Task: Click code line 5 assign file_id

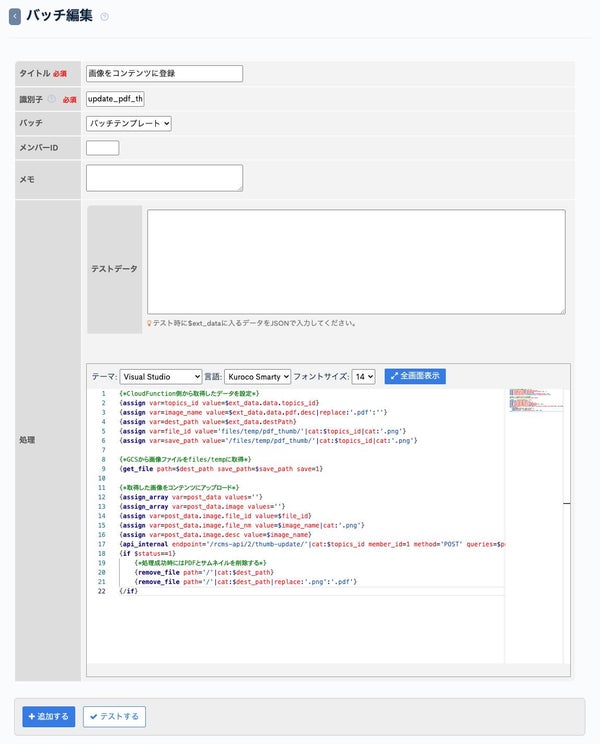Action: (263, 431)
